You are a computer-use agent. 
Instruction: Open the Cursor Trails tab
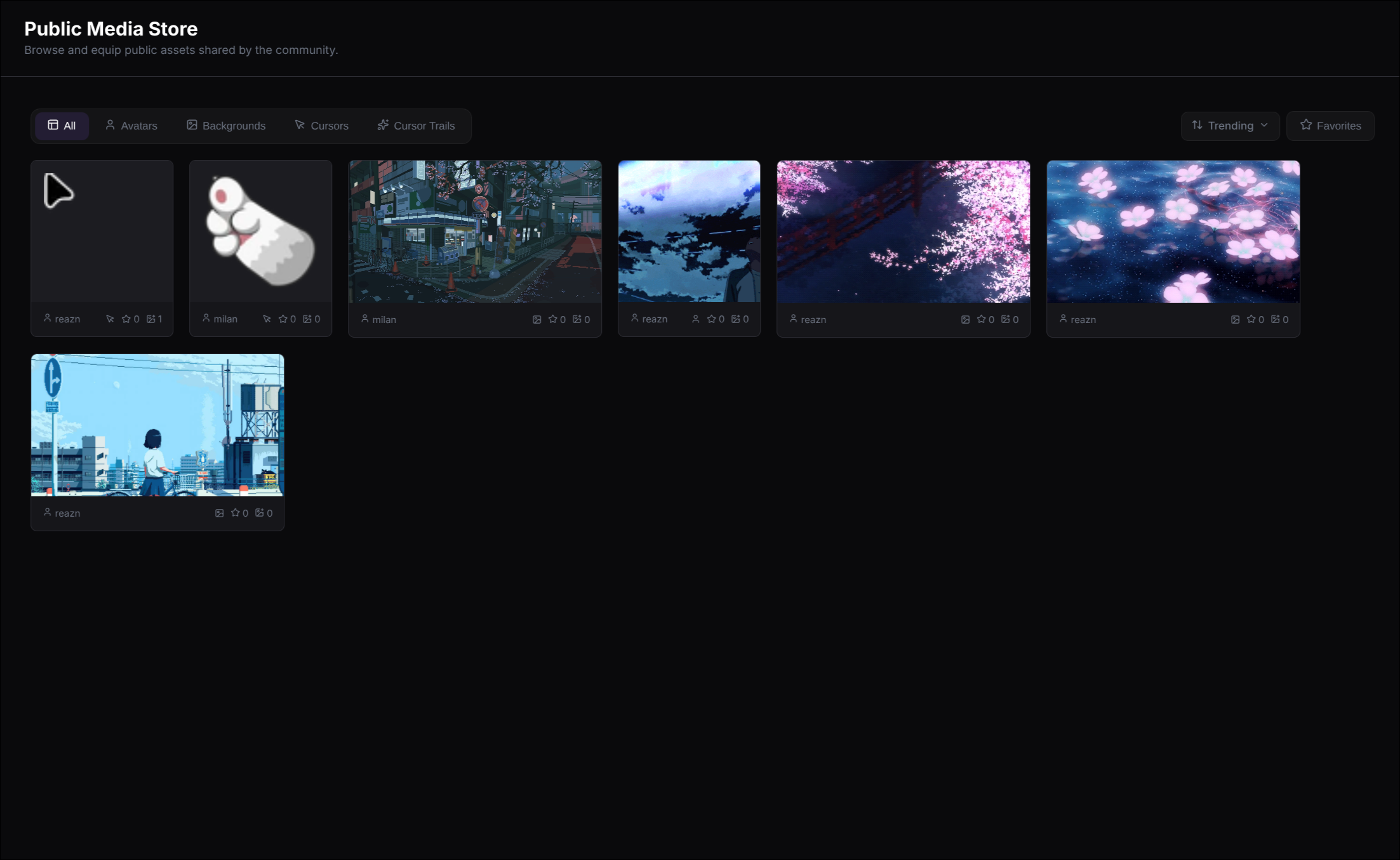[x=417, y=126]
